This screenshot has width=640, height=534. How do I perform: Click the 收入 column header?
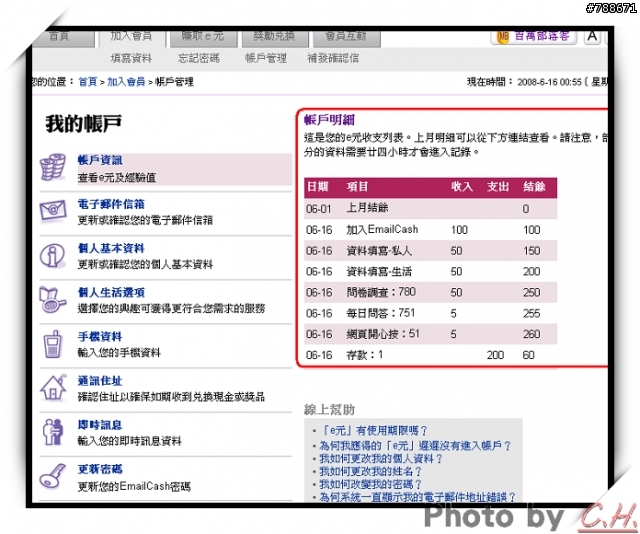coord(462,187)
